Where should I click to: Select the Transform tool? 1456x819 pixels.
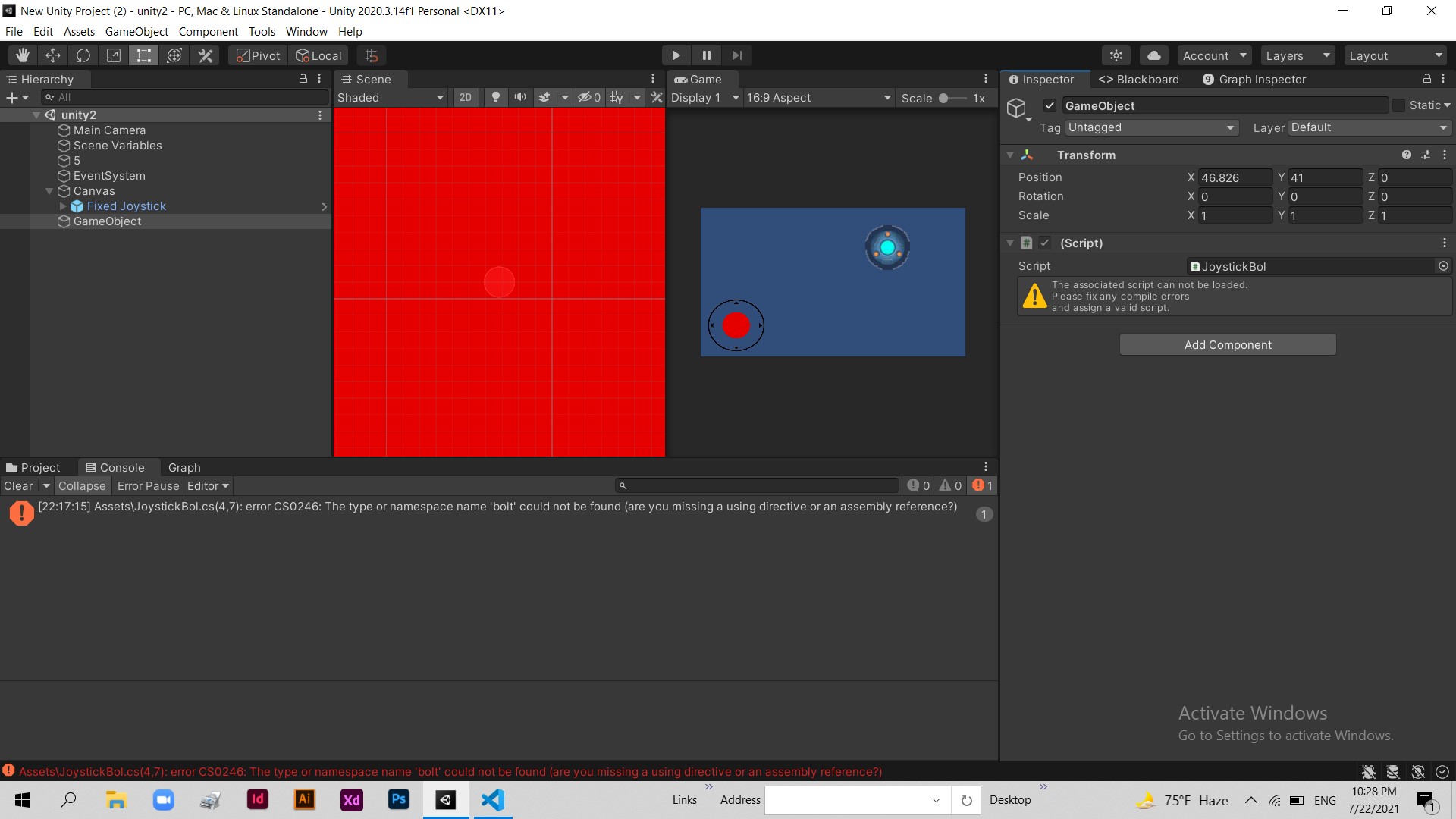(x=174, y=55)
